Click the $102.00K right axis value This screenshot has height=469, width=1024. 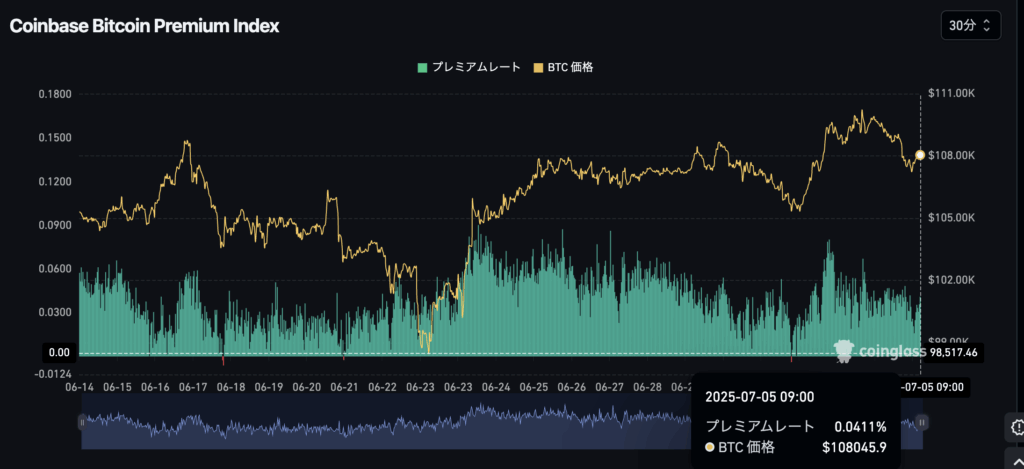point(952,280)
